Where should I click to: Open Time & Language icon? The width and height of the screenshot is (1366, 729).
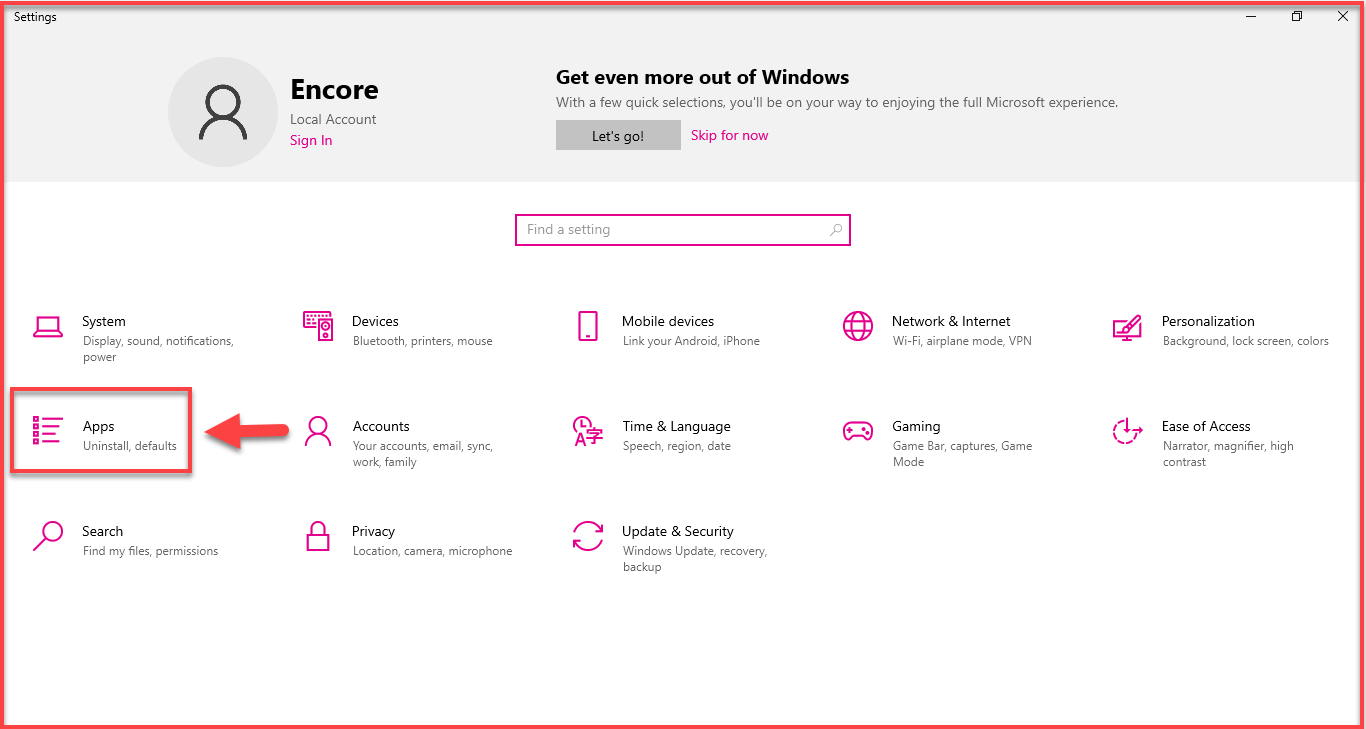tap(588, 431)
